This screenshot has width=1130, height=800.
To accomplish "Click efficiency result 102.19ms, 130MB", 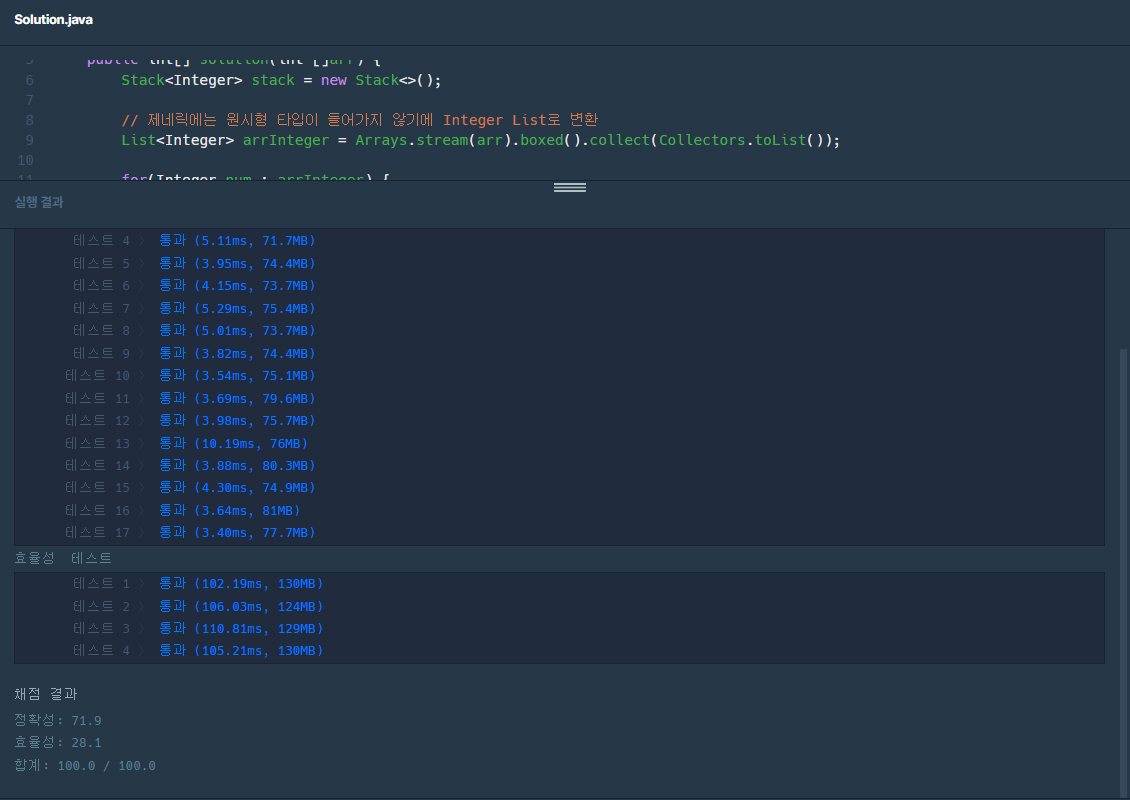I will (241, 583).
